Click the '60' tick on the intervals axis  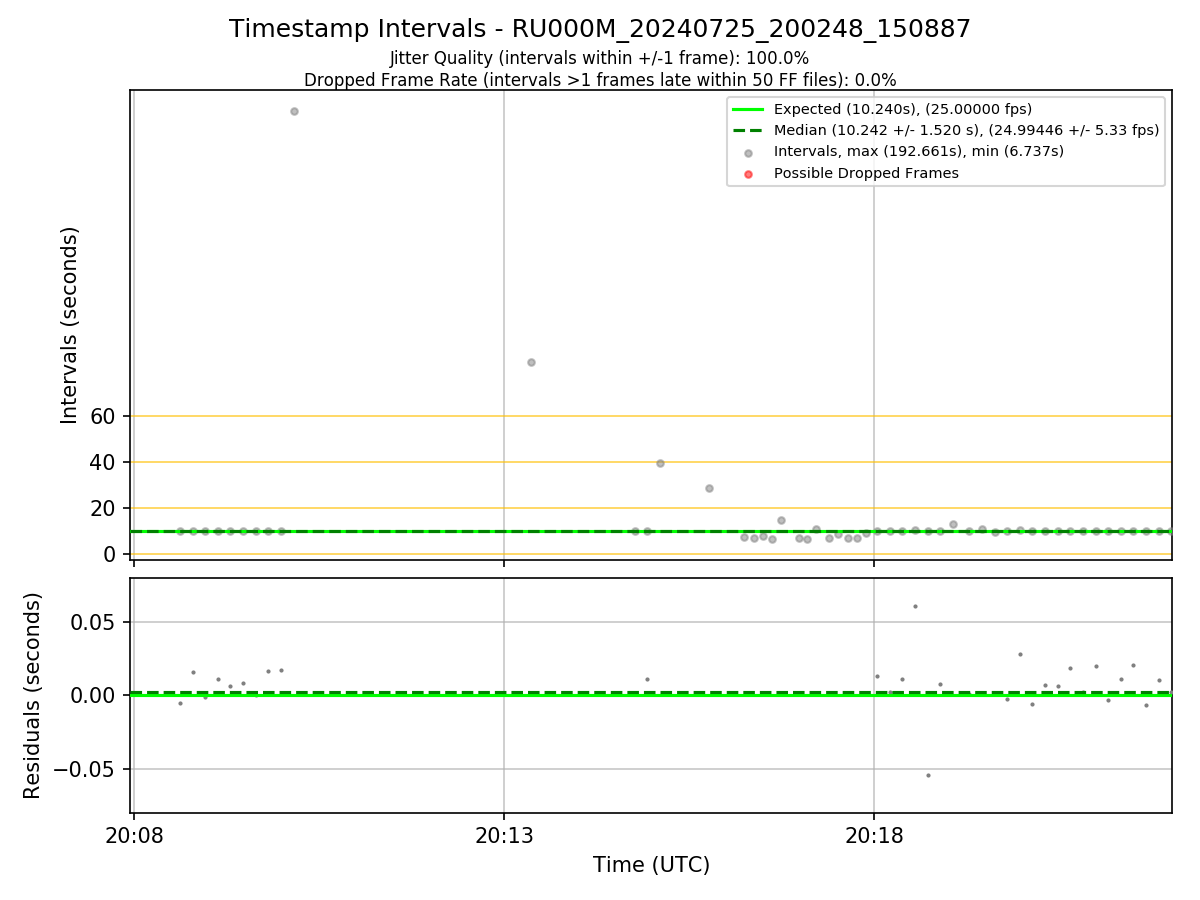[104, 416]
